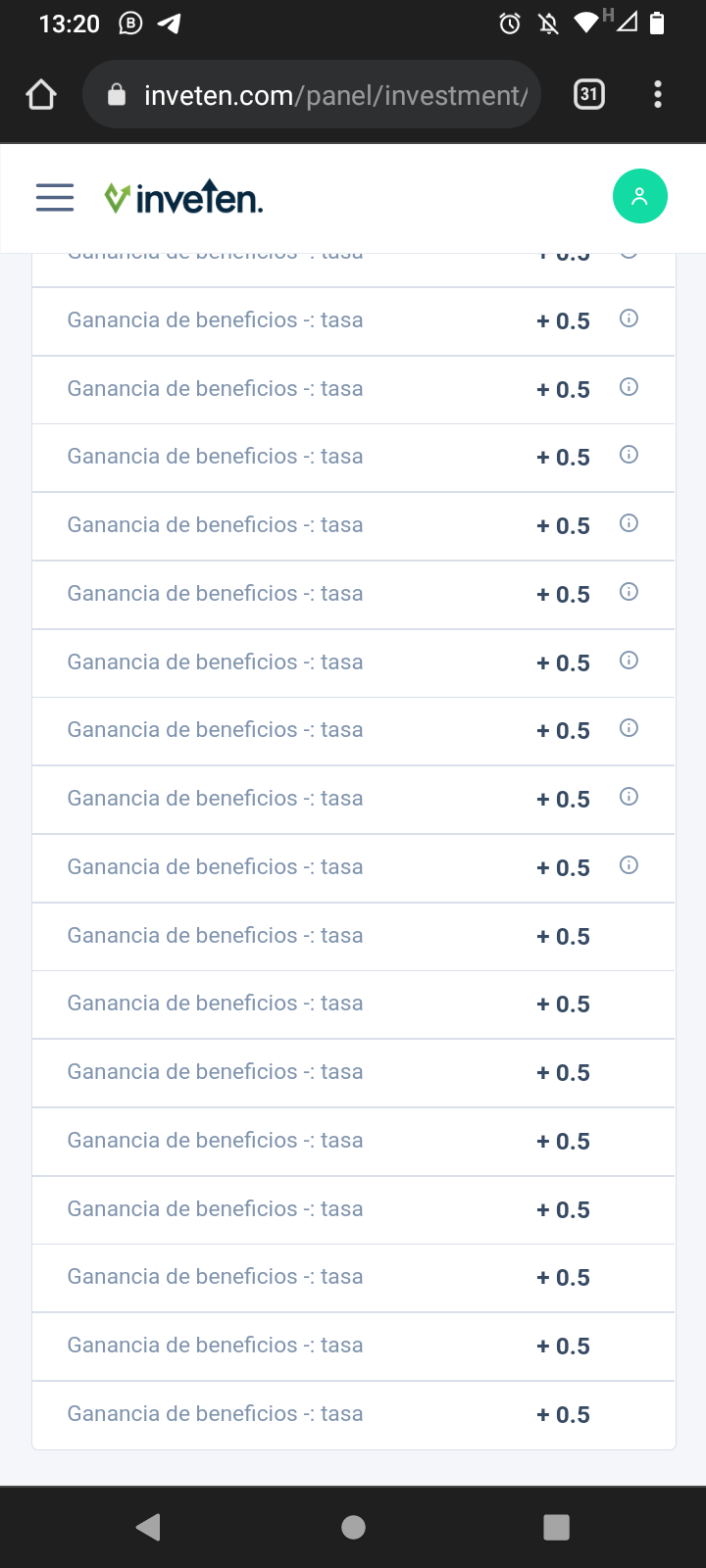Tap the circled B notification icon
The width and height of the screenshot is (706, 1568).
click(130, 24)
